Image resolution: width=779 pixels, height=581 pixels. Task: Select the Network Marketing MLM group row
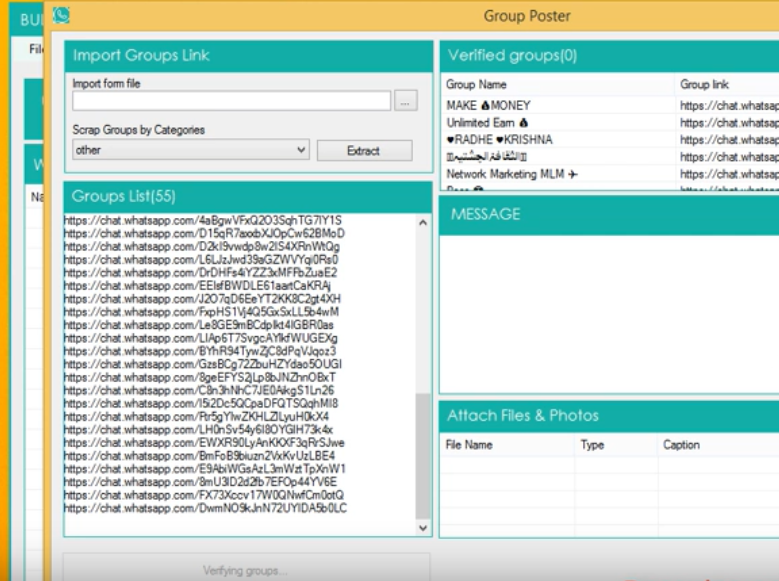[x=610, y=174]
